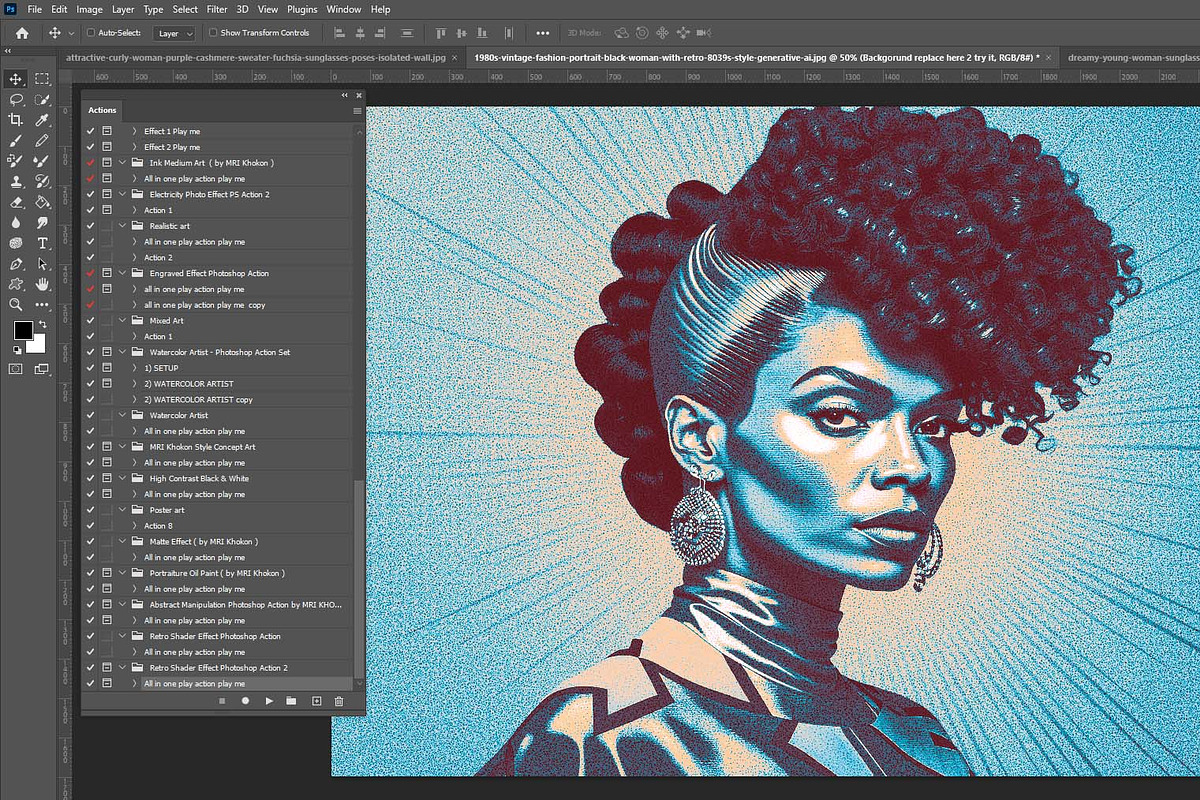Toggle checkmark for 1) SETUP action

click(91, 368)
